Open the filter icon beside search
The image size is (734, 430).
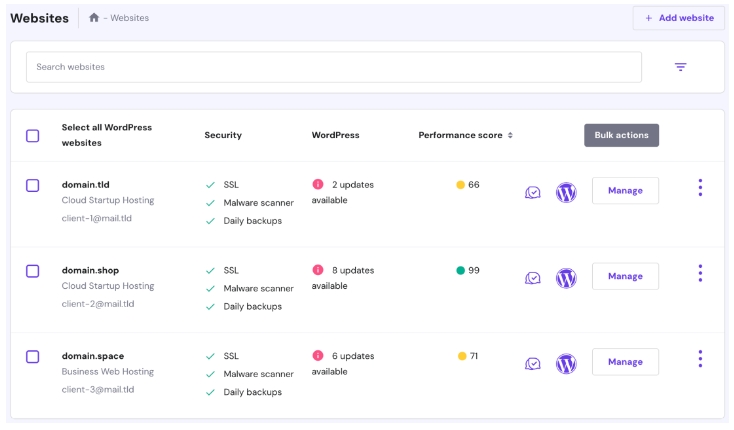click(680, 67)
